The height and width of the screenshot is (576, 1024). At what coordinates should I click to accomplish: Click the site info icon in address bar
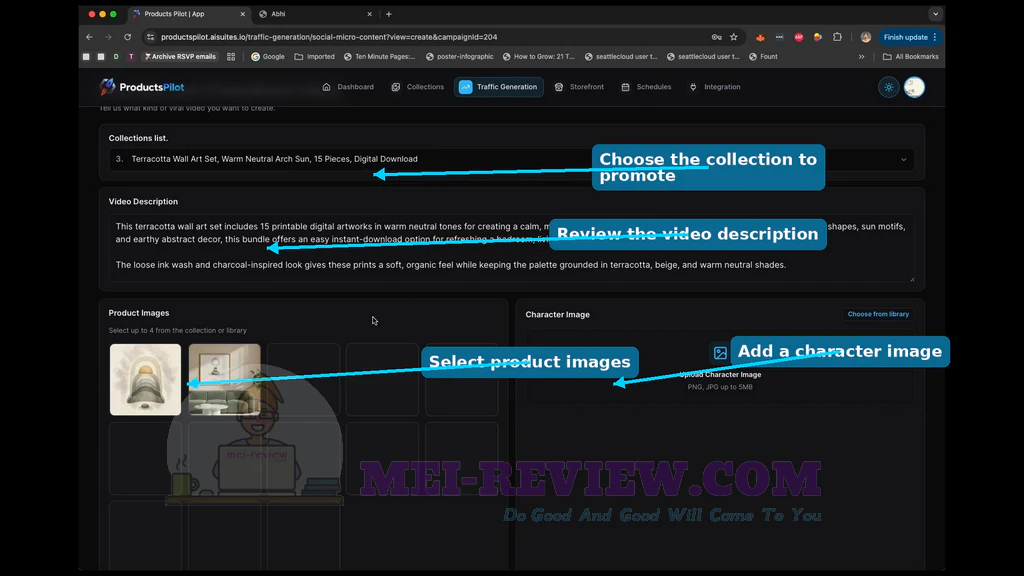151,37
